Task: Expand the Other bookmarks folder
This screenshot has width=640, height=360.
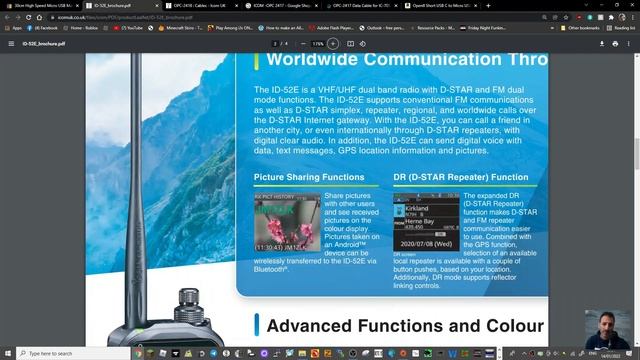Action: click(580, 28)
